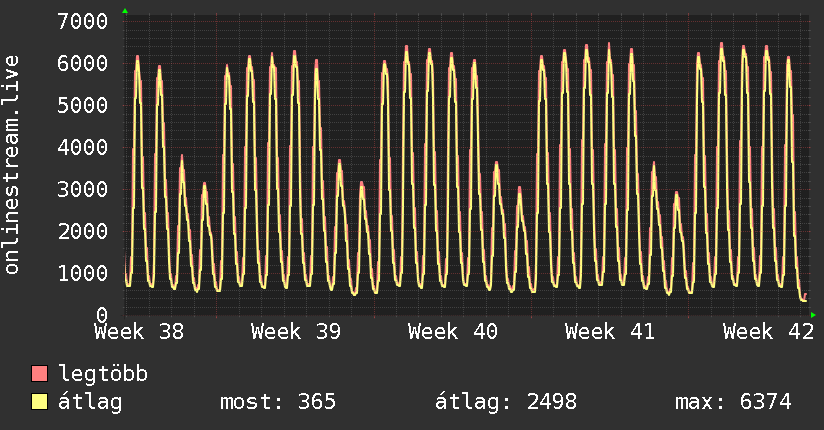The width and height of the screenshot is (824, 430).
Task: Click the pink legtöbb legend swatch
Action: tap(39, 374)
